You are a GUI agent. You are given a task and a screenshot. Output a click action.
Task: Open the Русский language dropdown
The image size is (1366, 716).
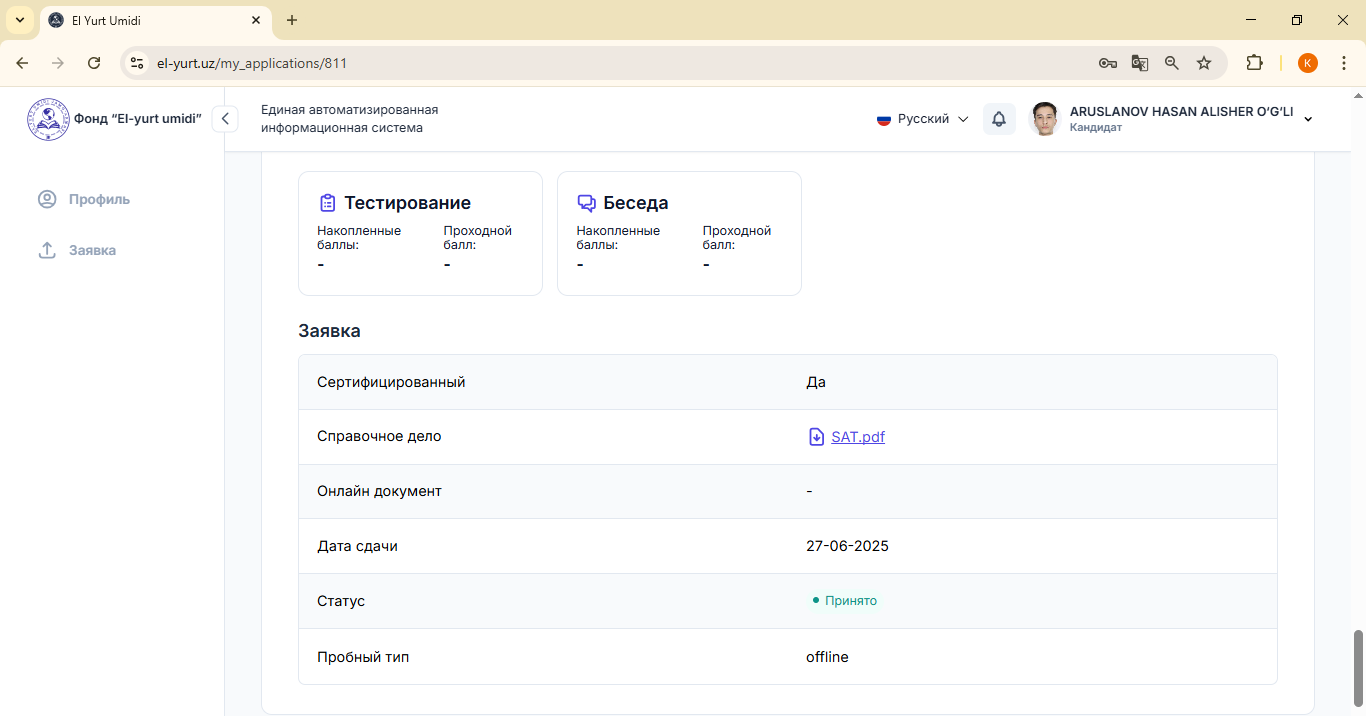923,119
